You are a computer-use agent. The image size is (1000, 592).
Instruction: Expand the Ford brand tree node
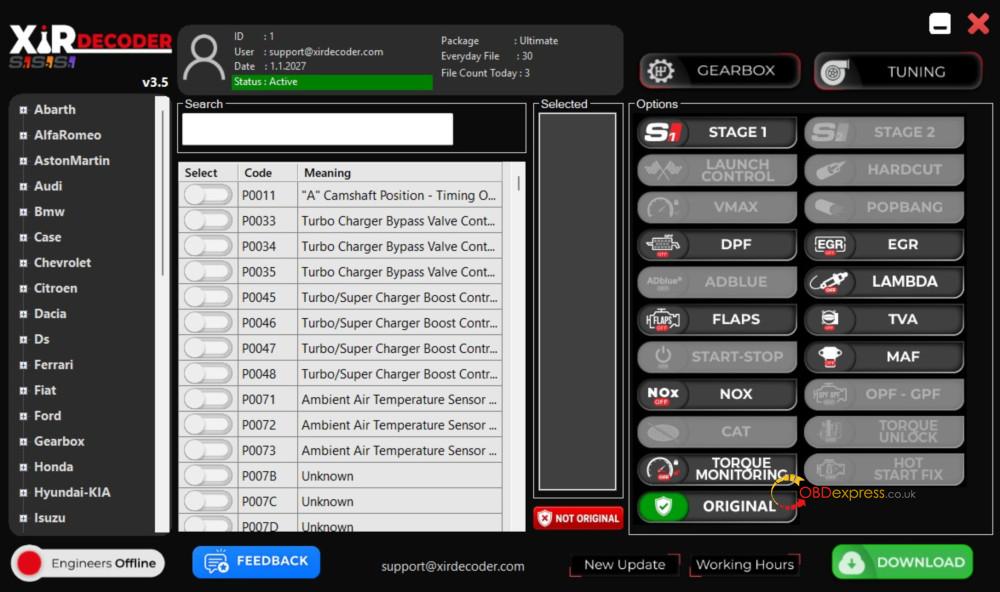[24, 416]
